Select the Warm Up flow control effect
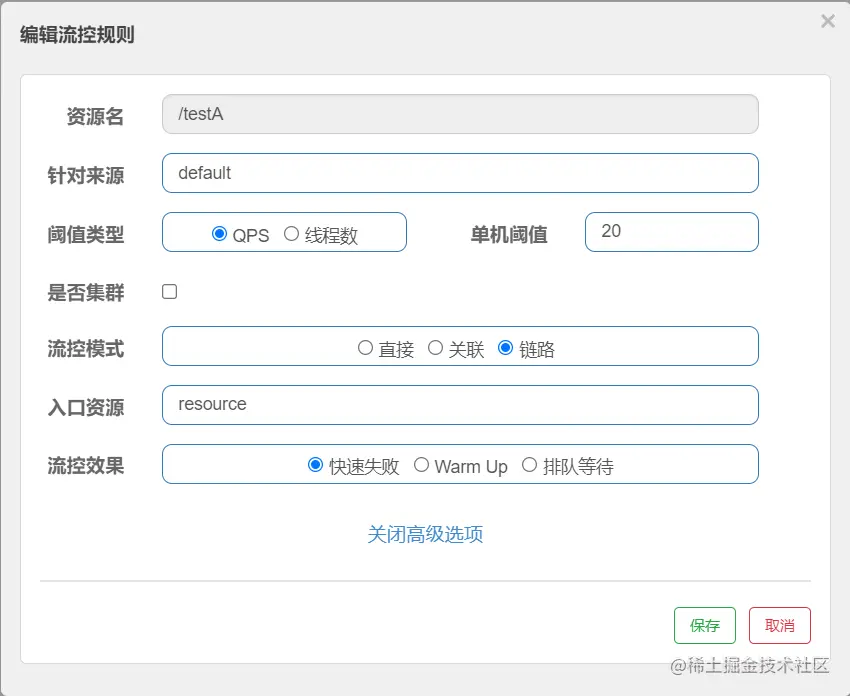Viewport: 850px width, 696px height. tap(421, 465)
